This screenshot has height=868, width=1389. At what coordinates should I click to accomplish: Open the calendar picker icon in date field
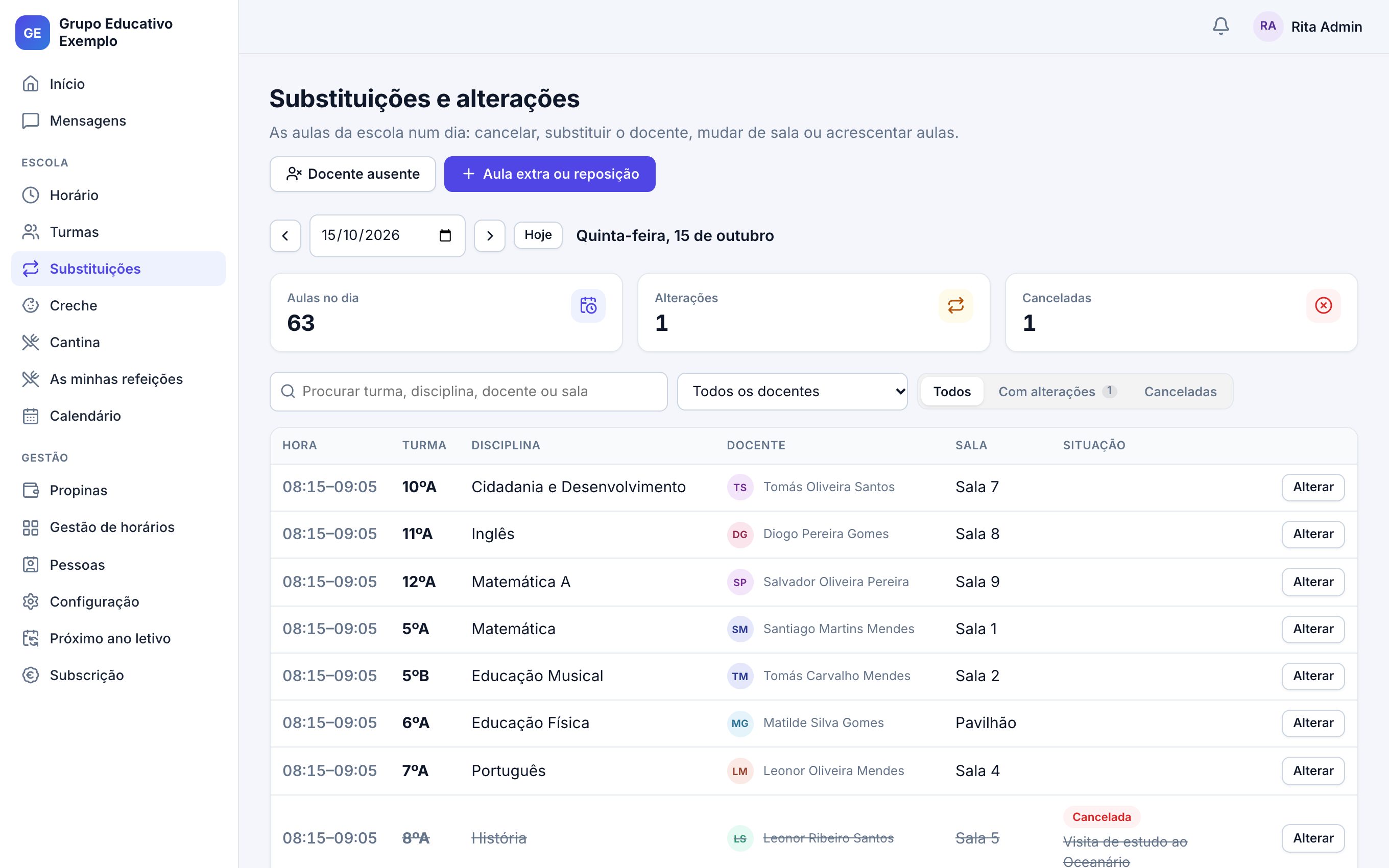point(445,235)
